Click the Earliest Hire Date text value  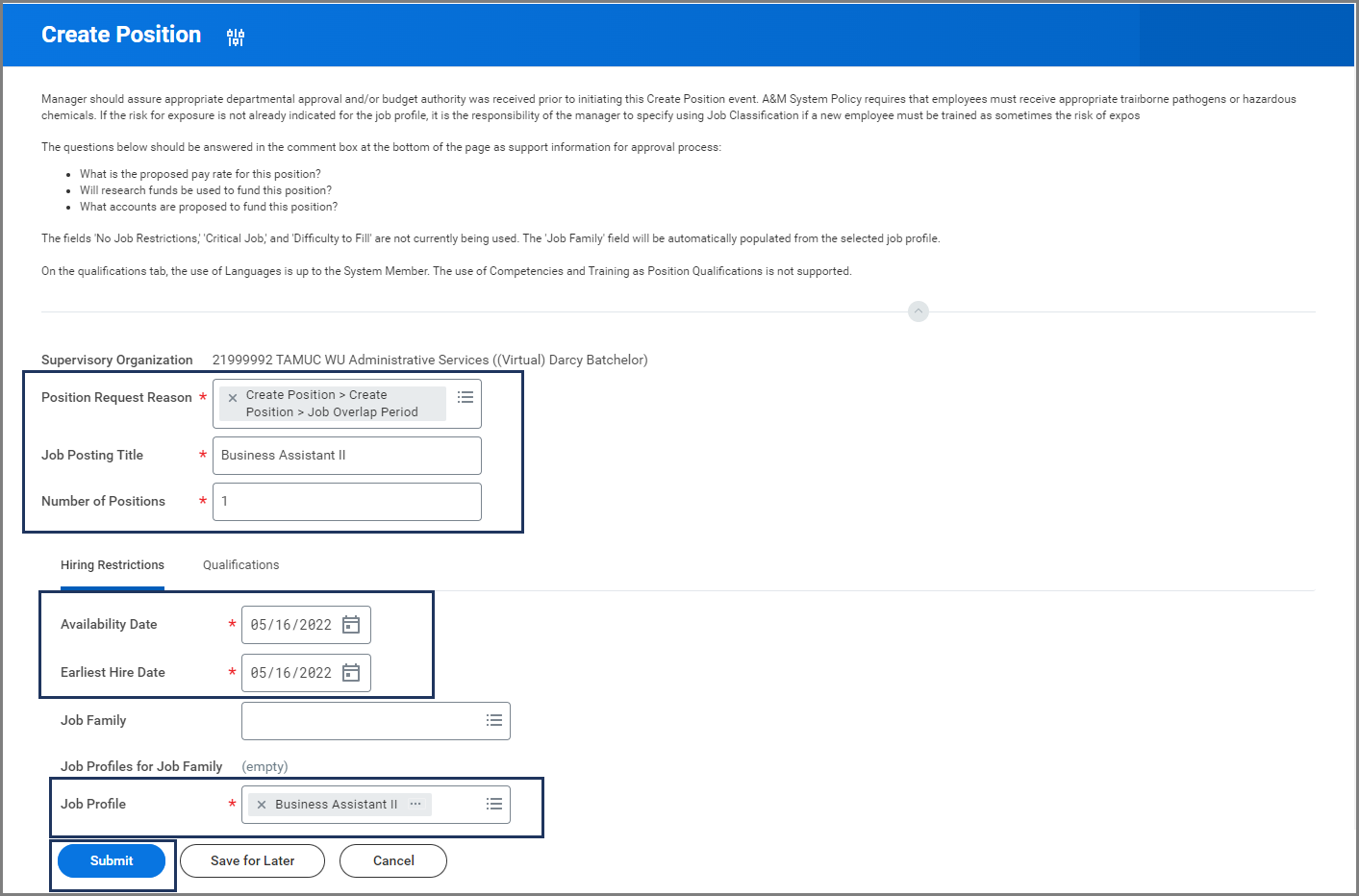290,673
